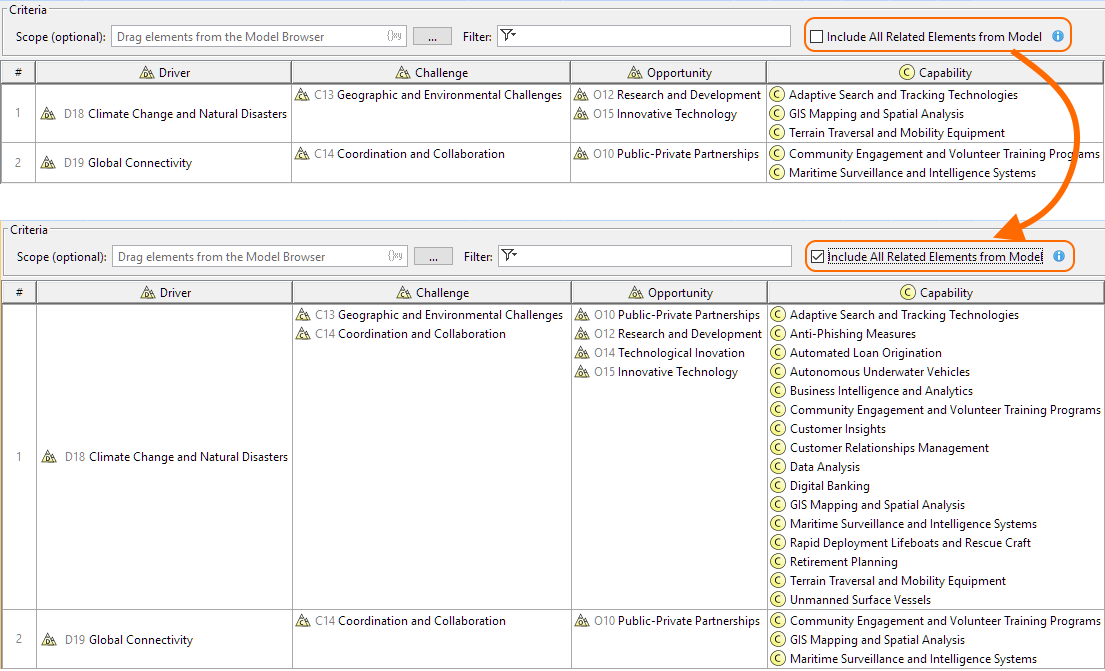Uncheck the ticked Include All Related Elements checkbox
This screenshot has width=1105, height=671.
pyautogui.click(x=818, y=257)
